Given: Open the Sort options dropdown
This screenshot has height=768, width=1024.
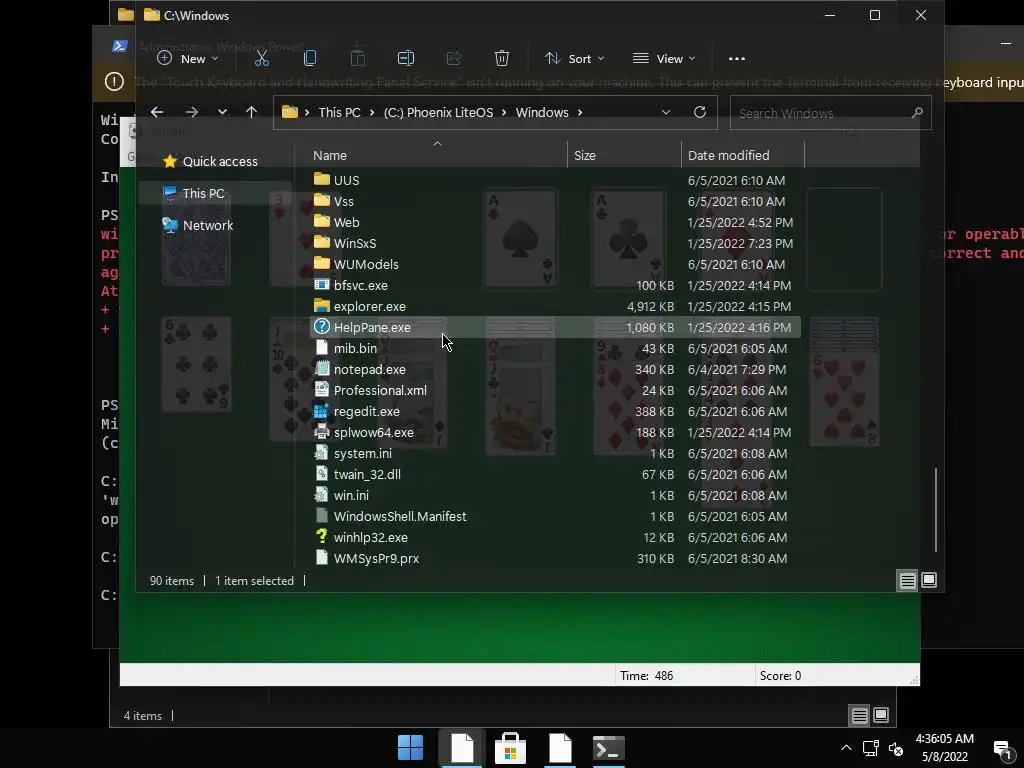Looking at the screenshot, I should [x=575, y=59].
